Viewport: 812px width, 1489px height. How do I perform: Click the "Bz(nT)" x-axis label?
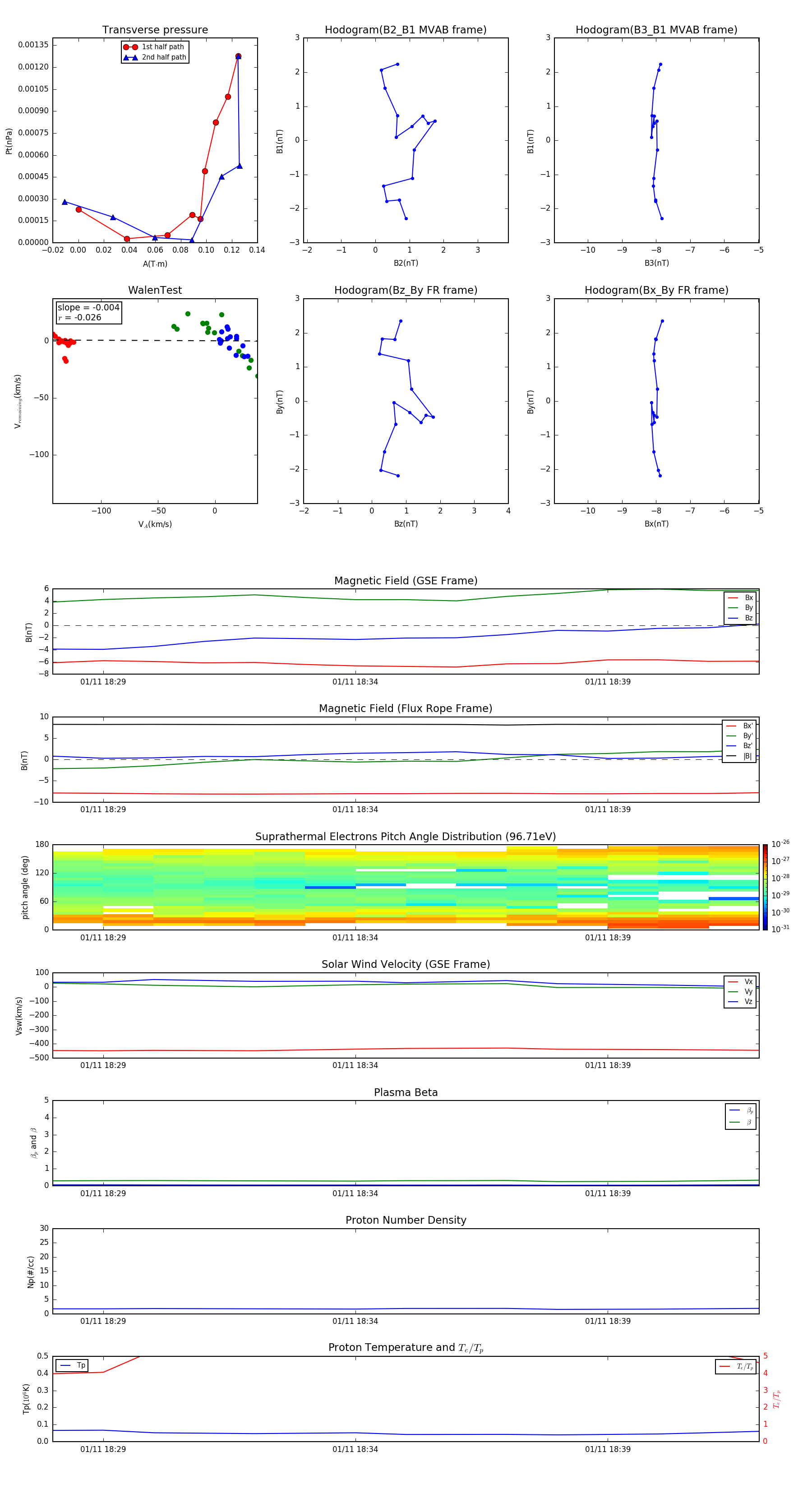[406, 524]
